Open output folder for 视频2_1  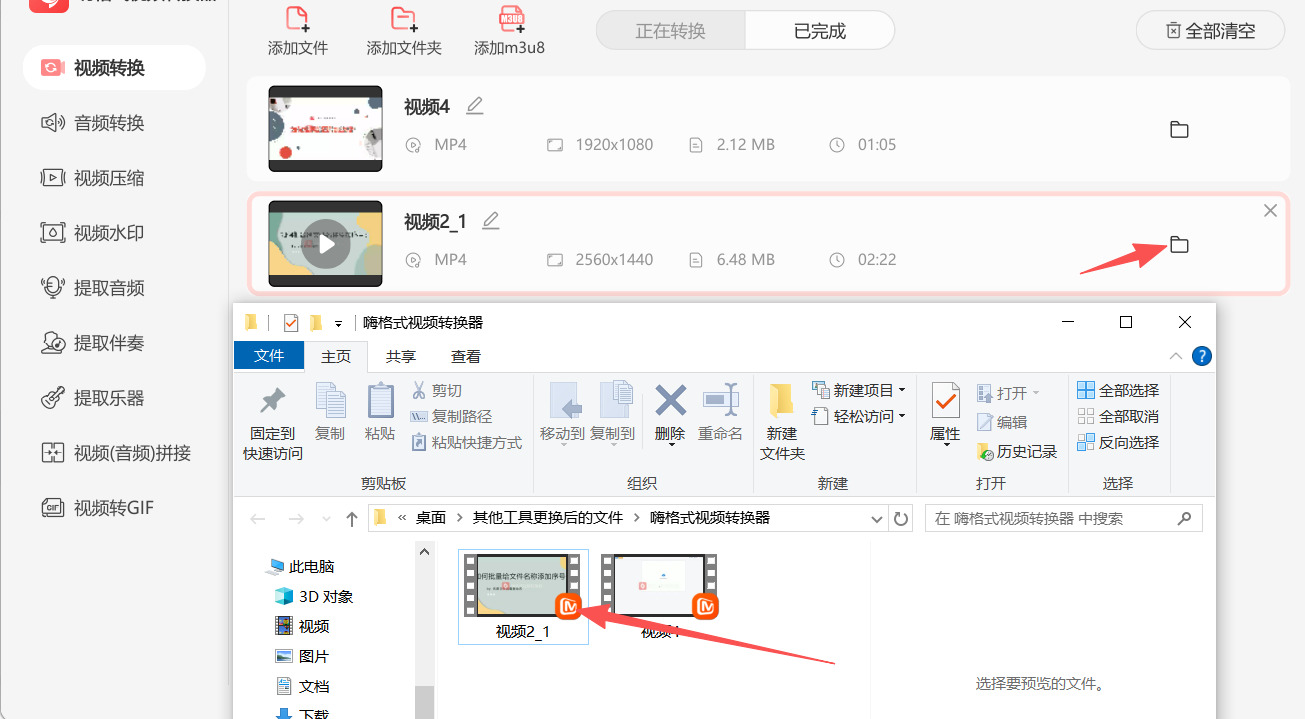[x=1179, y=244]
